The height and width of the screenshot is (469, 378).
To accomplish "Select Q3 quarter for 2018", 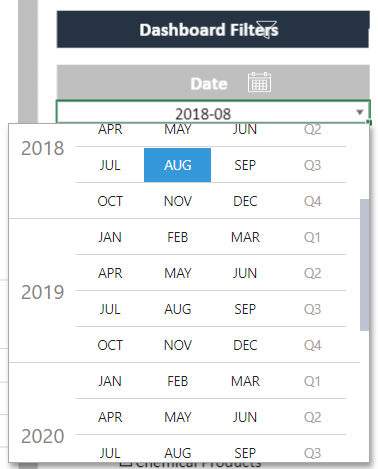I will [x=312, y=165].
